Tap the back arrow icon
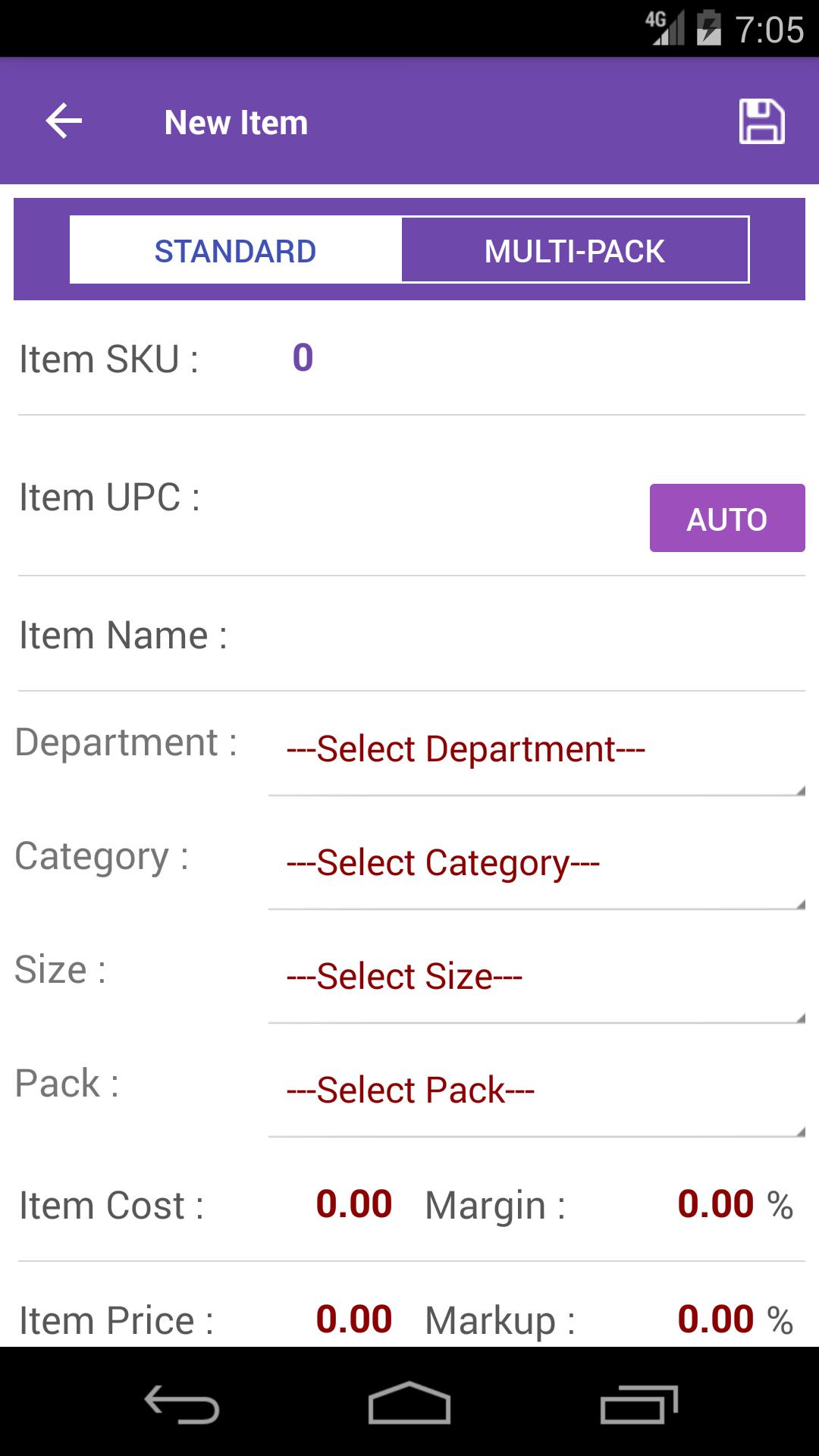This screenshot has width=819, height=1456. [x=64, y=121]
